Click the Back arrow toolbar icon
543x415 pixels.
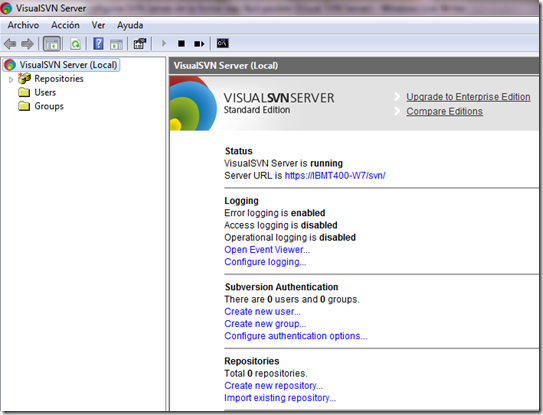click(x=10, y=44)
